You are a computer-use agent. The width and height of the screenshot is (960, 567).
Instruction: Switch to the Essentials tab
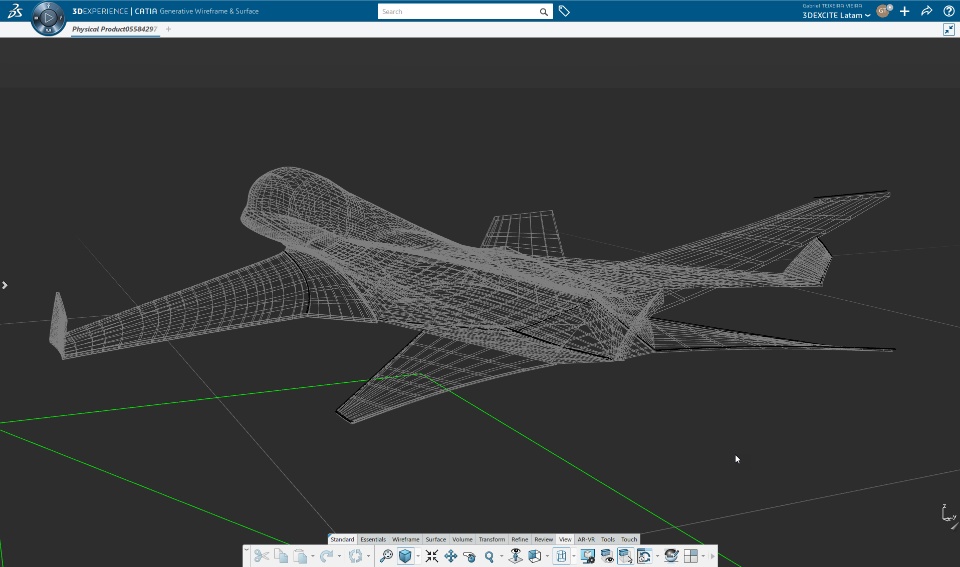(373, 539)
